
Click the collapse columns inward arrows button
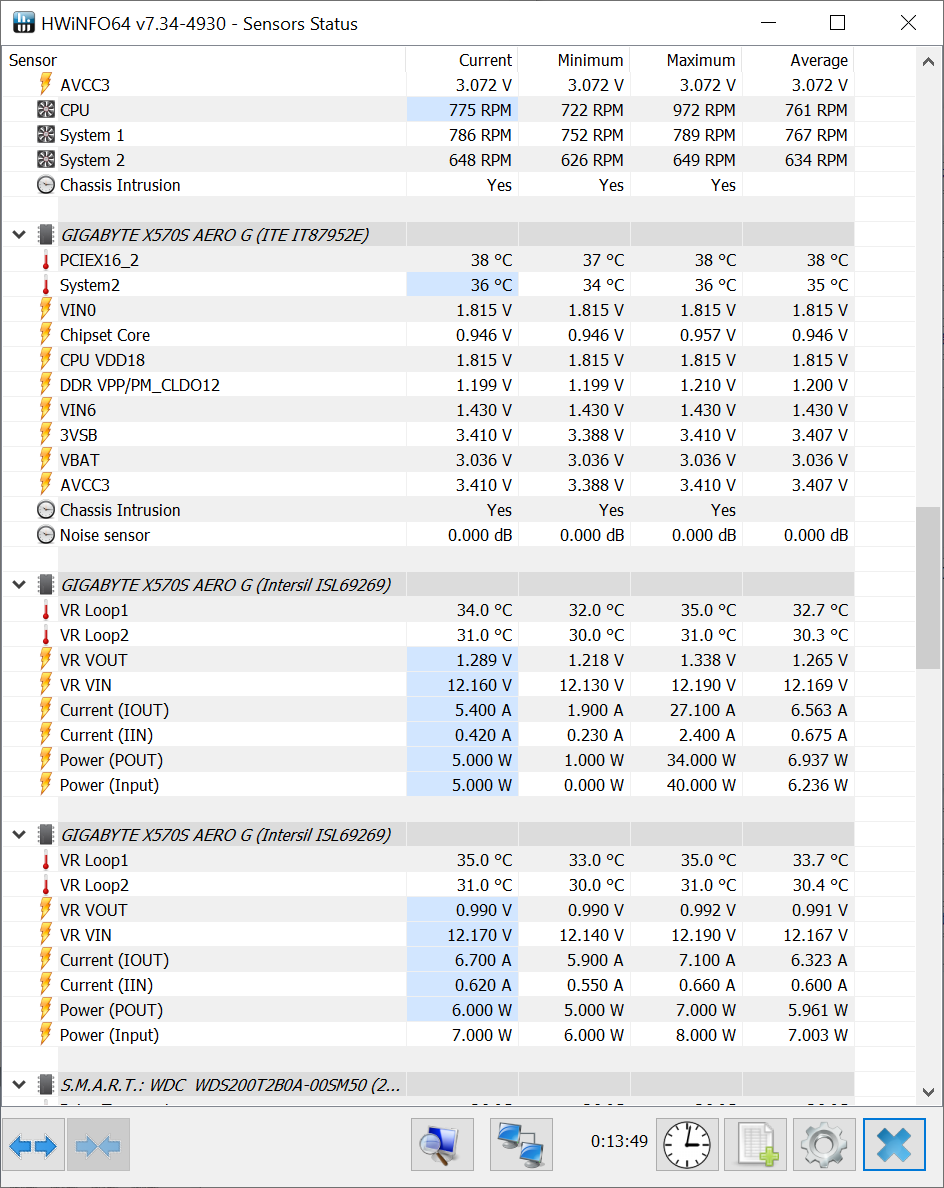pos(98,1145)
